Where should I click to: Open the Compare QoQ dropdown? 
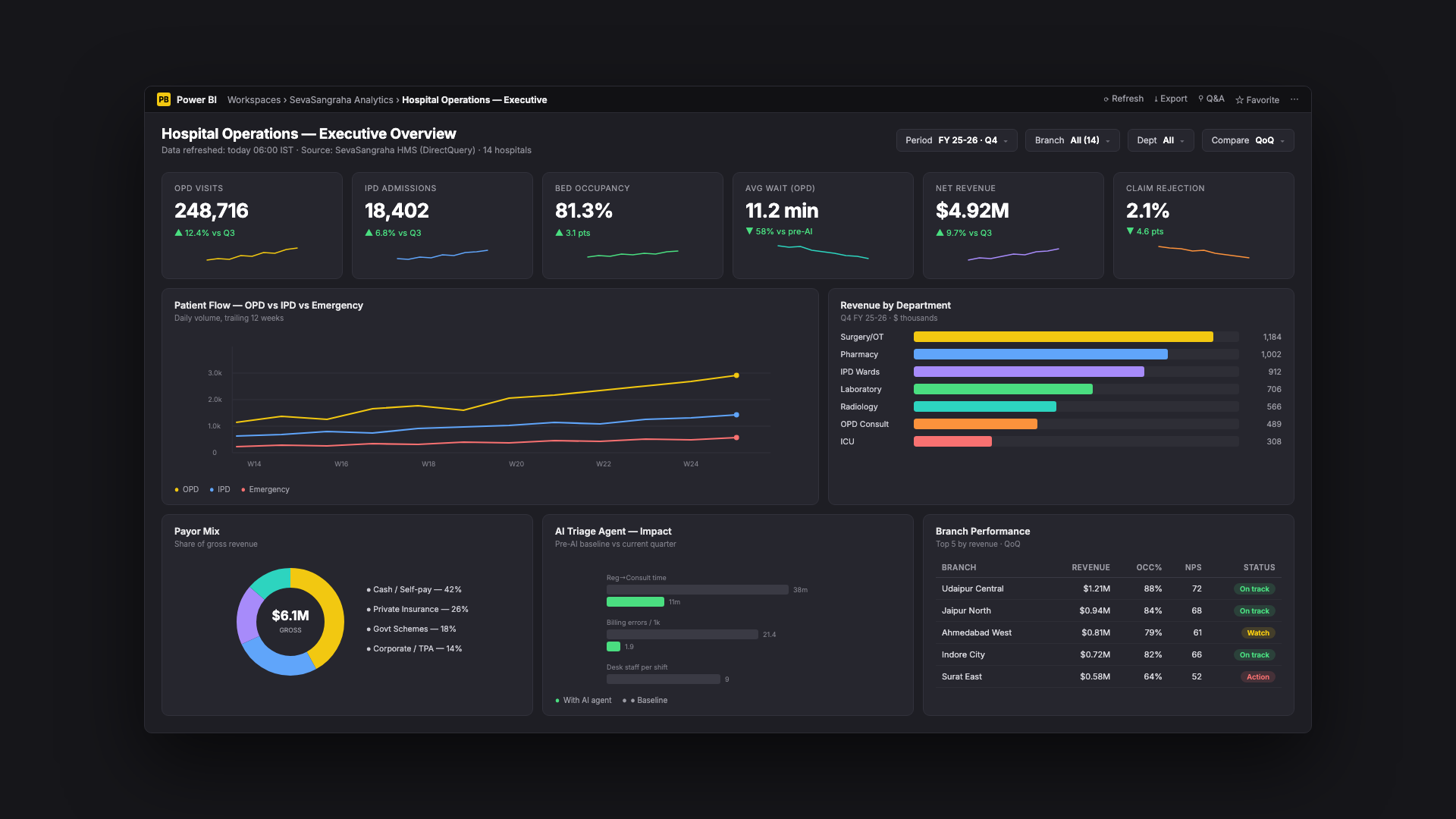coord(1247,140)
